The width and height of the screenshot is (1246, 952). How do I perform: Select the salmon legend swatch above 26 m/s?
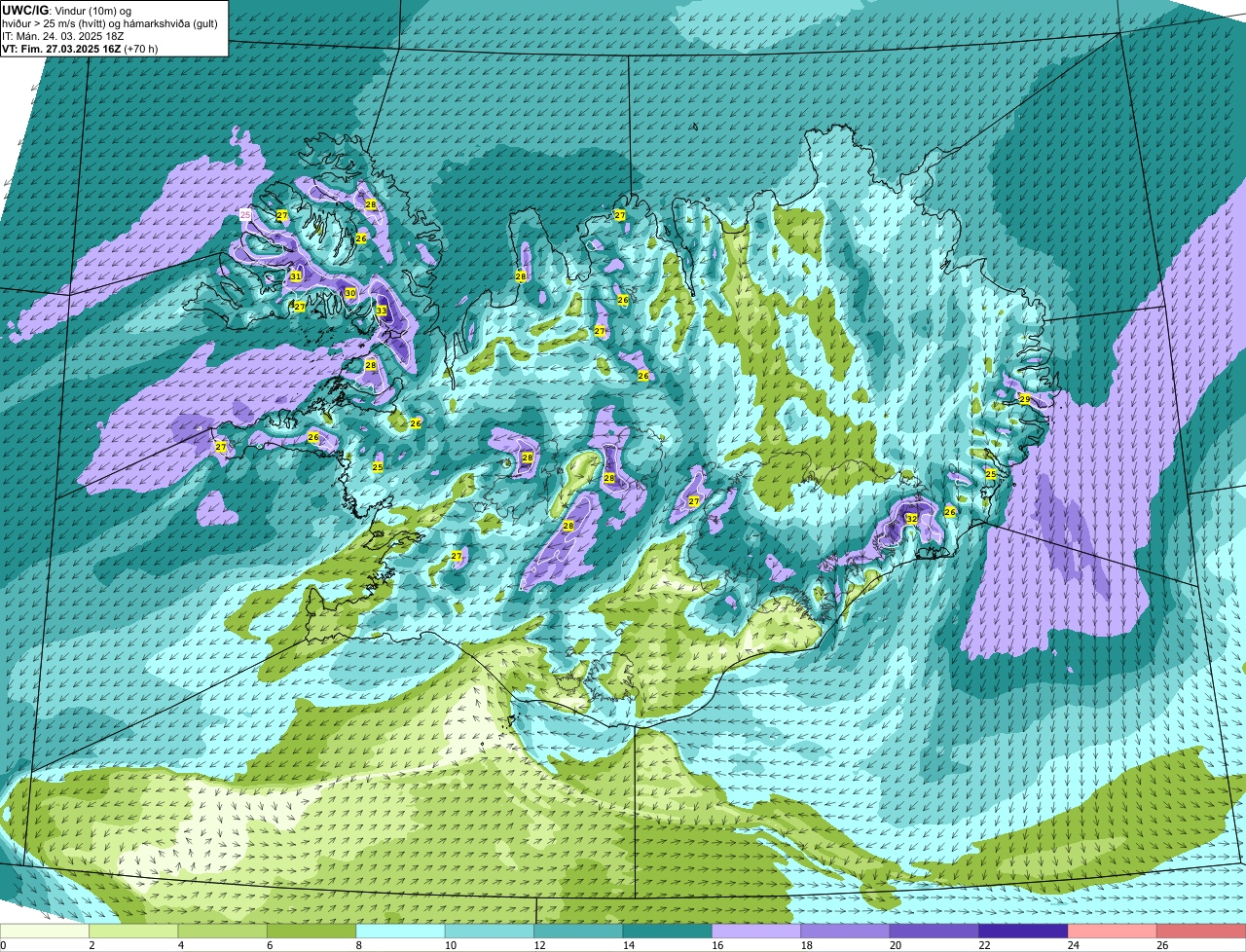tap(1201, 931)
